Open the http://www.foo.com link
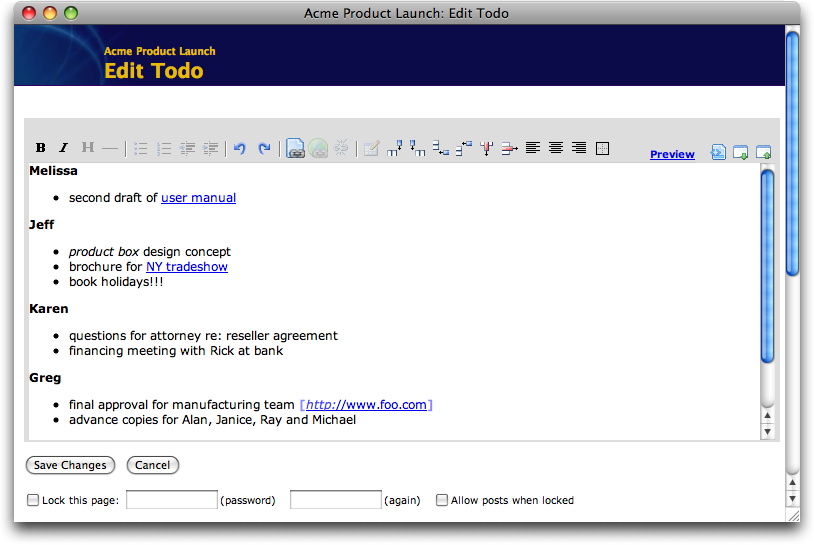 pos(366,405)
